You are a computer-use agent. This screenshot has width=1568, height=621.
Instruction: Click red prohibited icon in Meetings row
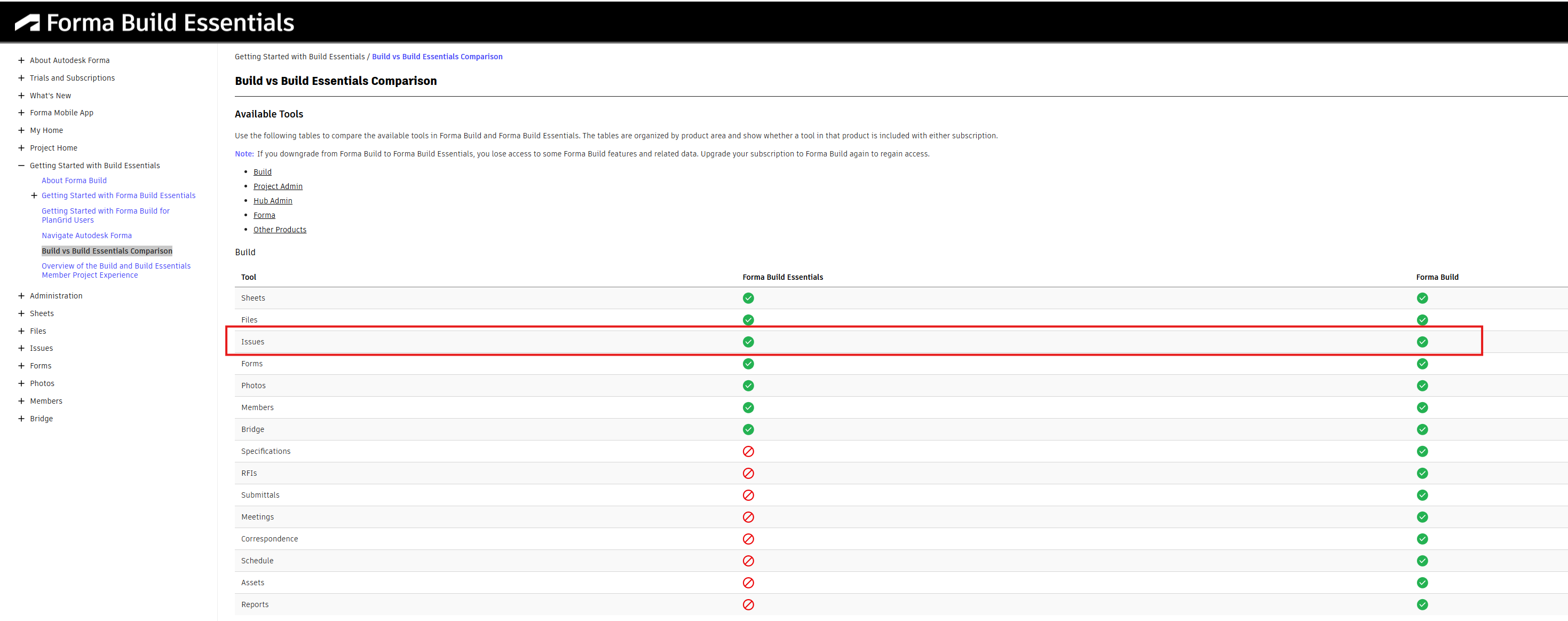(748, 517)
